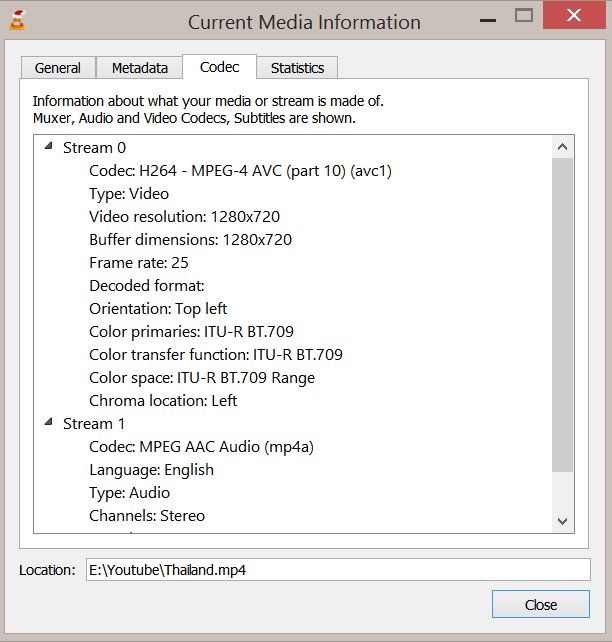Click the scrollbar down arrow
Image resolution: width=612 pixels, height=642 pixels.
point(562,521)
